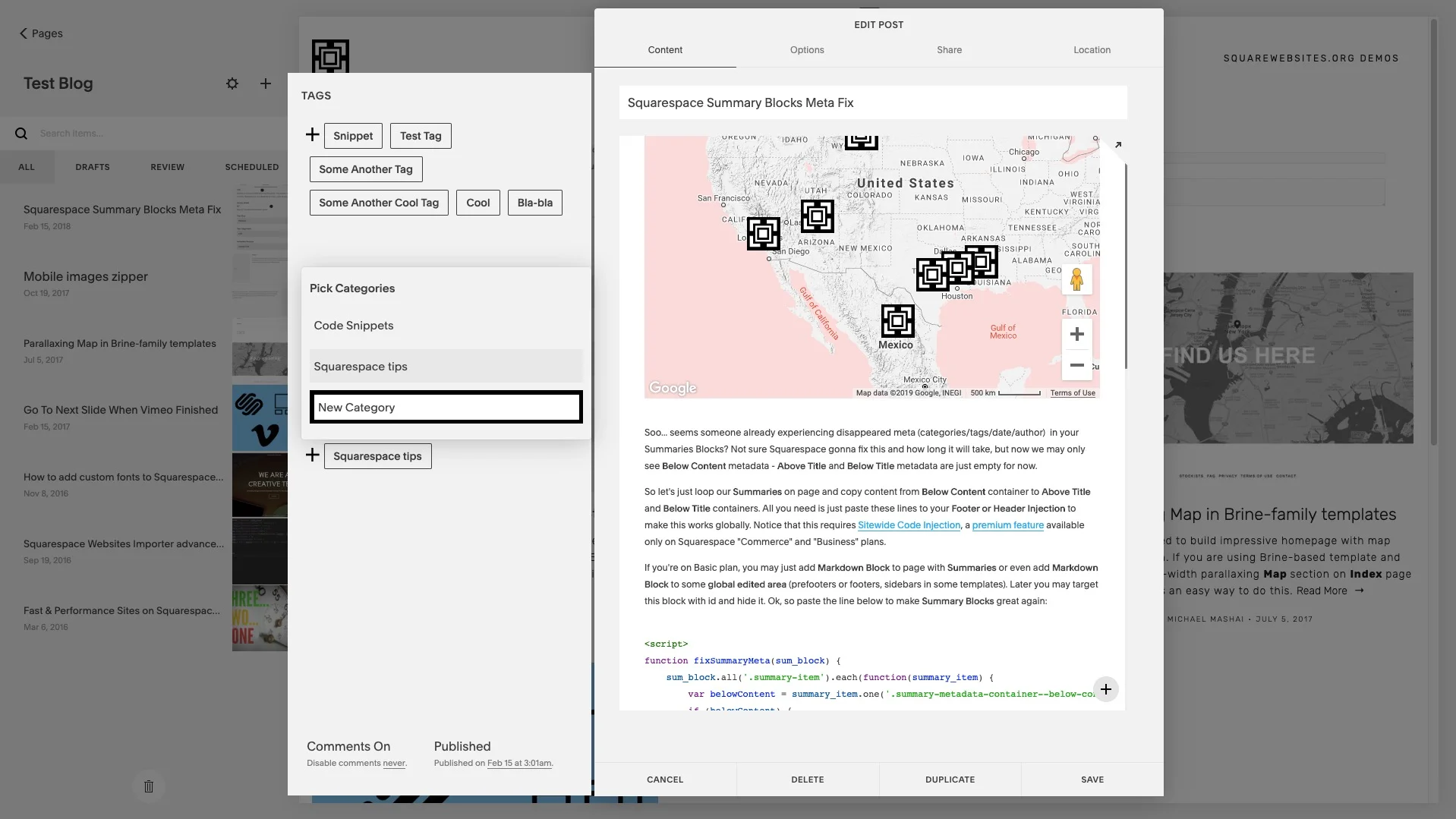The height and width of the screenshot is (819, 1456).
Task: Save the post
Action: tap(1092, 780)
